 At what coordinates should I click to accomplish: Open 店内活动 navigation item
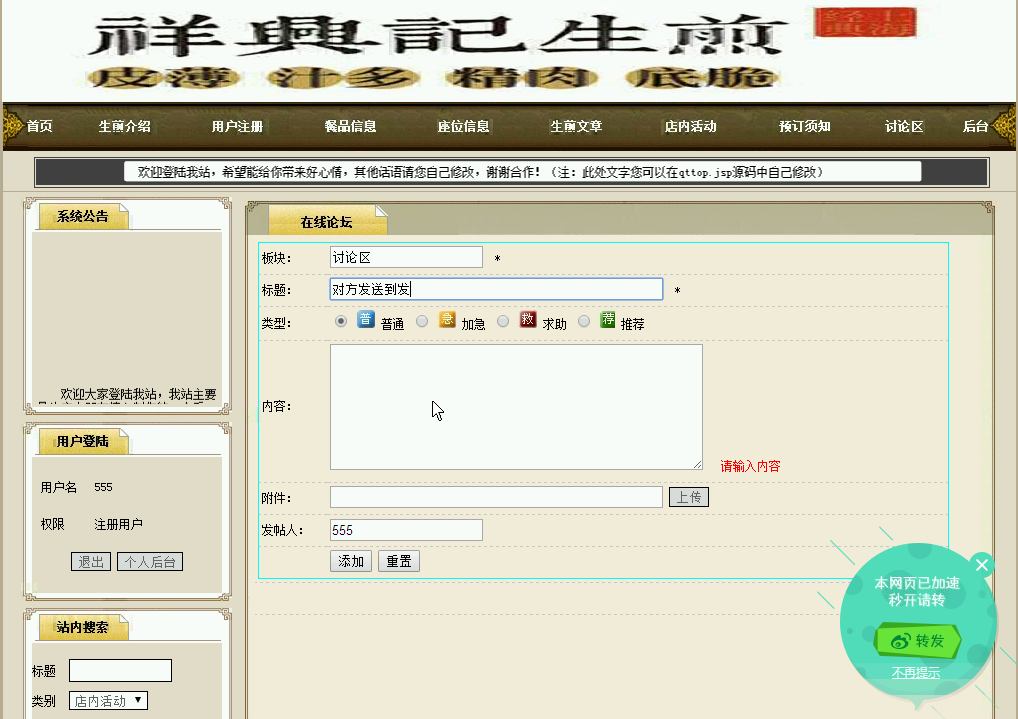coord(691,126)
